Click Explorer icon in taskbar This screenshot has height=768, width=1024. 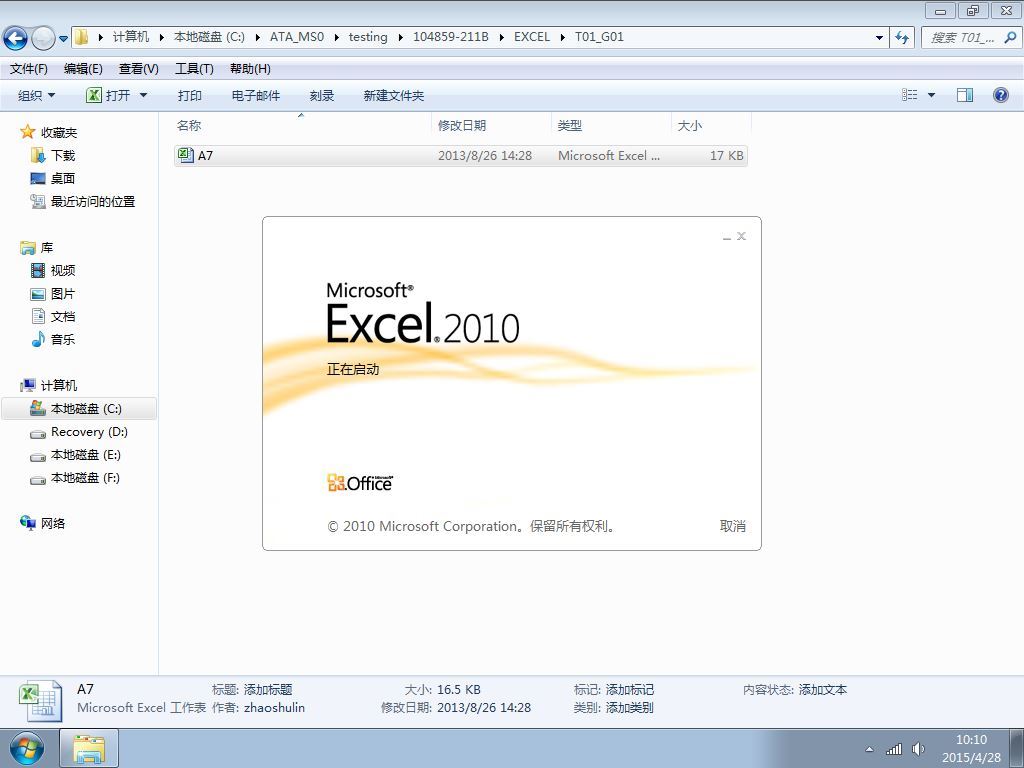pos(89,749)
